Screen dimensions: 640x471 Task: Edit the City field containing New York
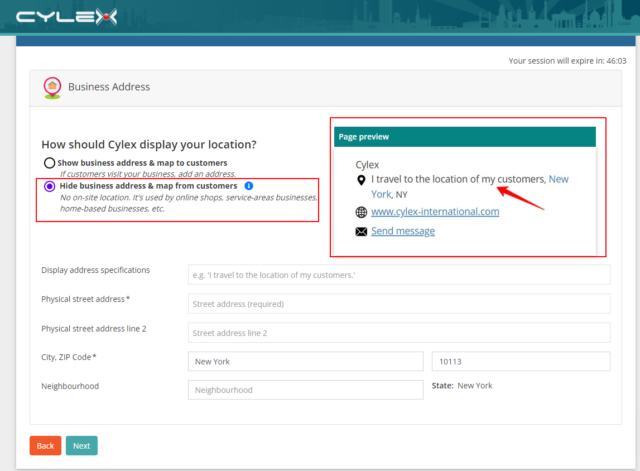point(306,361)
